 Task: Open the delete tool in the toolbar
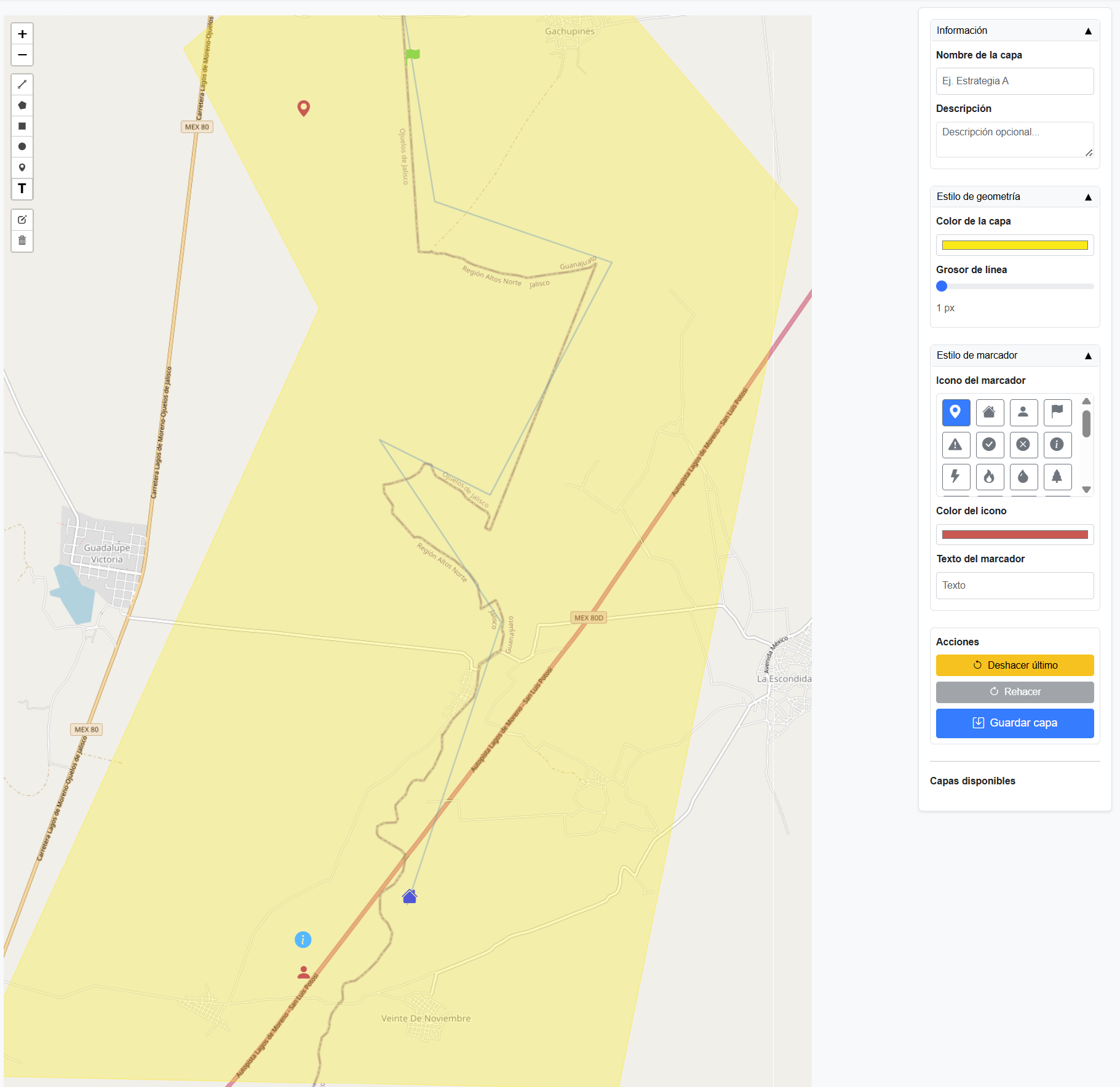(x=22, y=241)
